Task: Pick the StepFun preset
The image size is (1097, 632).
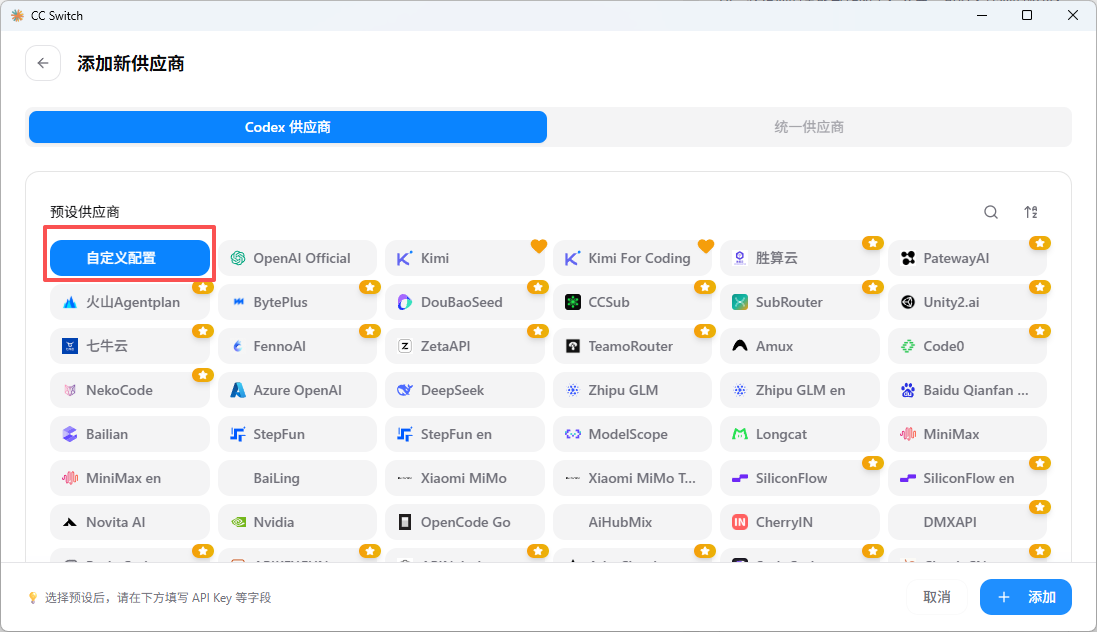Action: [297, 434]
